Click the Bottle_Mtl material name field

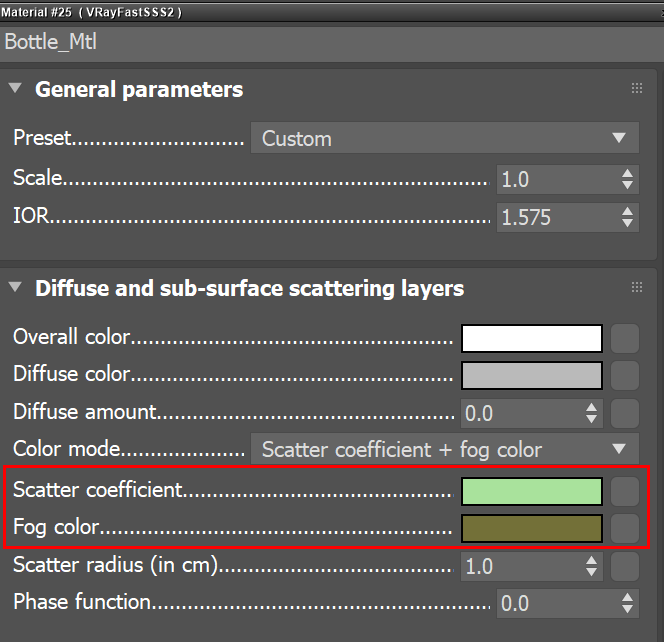(330, 42)
